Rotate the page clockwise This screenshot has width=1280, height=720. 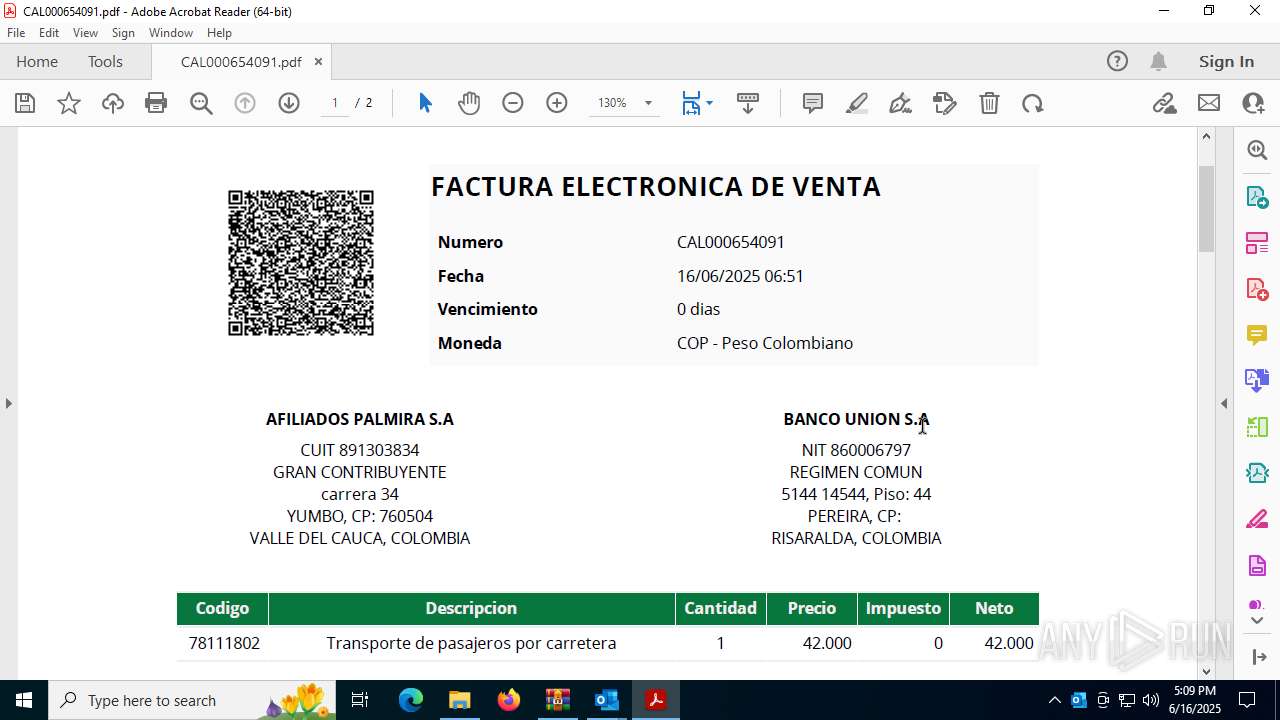click(1033, 103)
